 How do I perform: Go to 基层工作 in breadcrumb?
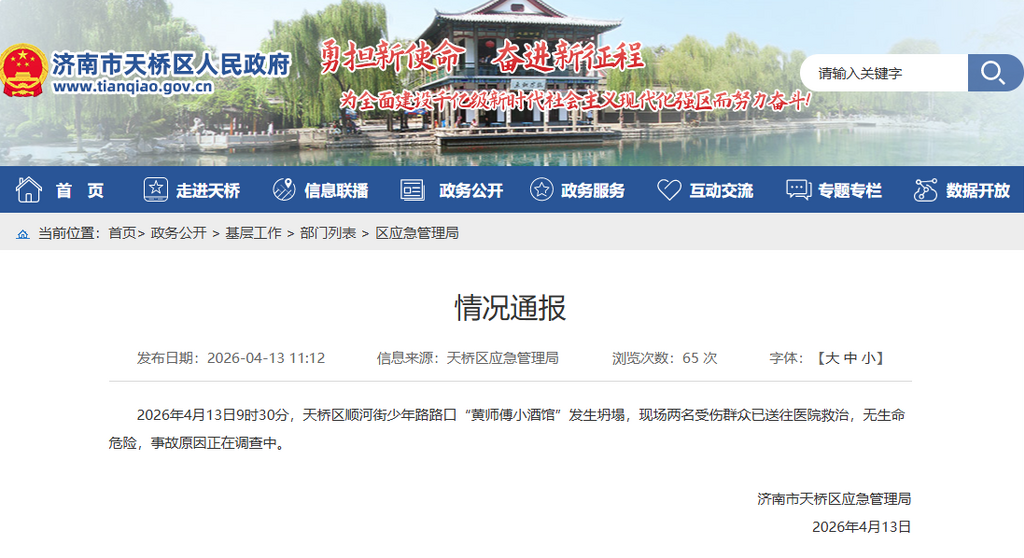click(x=253, y=233)
